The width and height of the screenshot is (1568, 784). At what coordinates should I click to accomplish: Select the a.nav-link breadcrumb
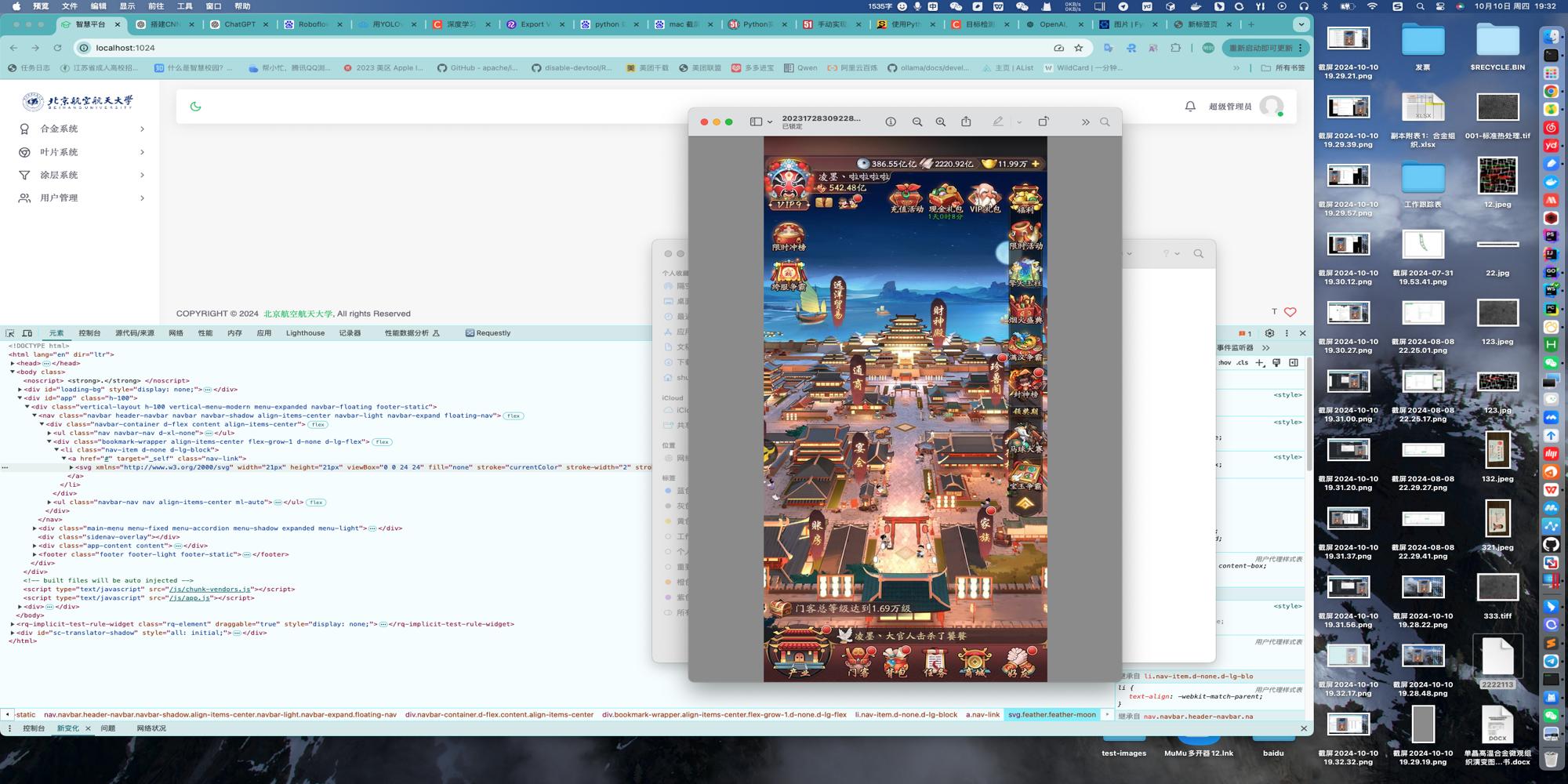click(x=982, y=715)
